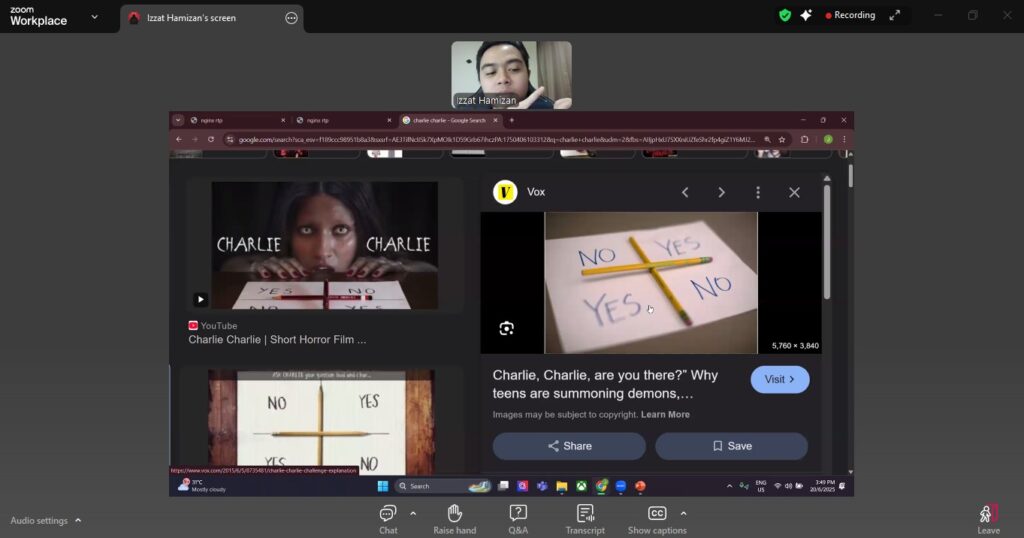Open more options in the image preview
The width and height of the screenshot is (1024, 538).
[758, 192]
